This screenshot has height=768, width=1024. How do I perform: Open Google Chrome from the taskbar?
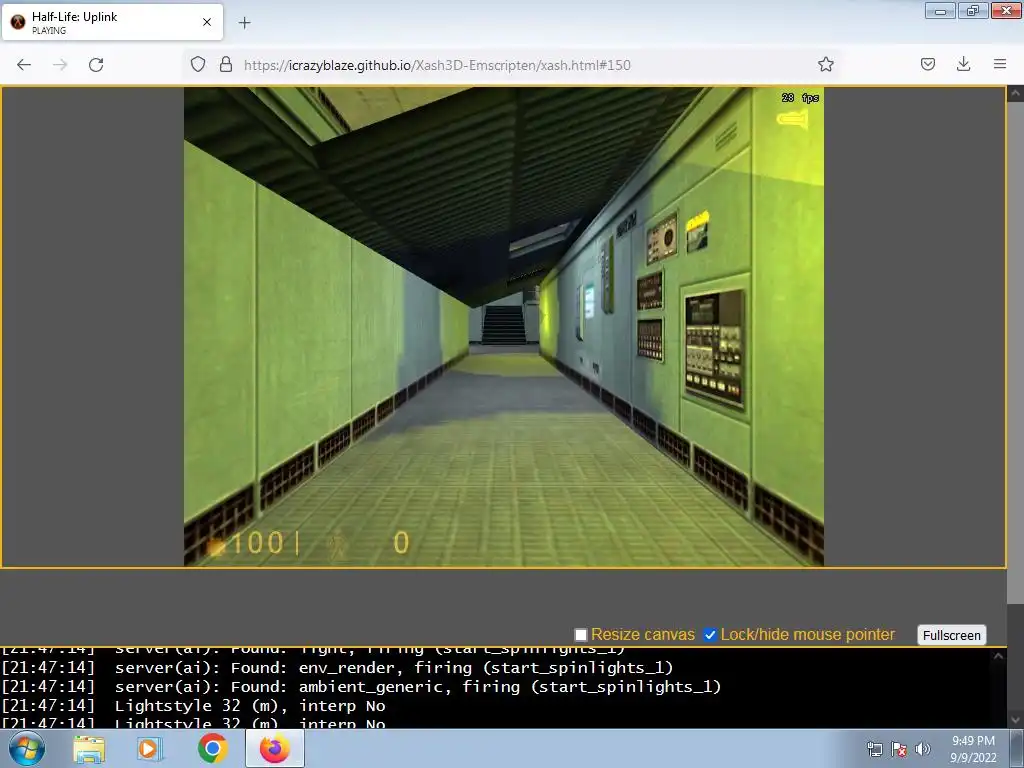[212, 748]
